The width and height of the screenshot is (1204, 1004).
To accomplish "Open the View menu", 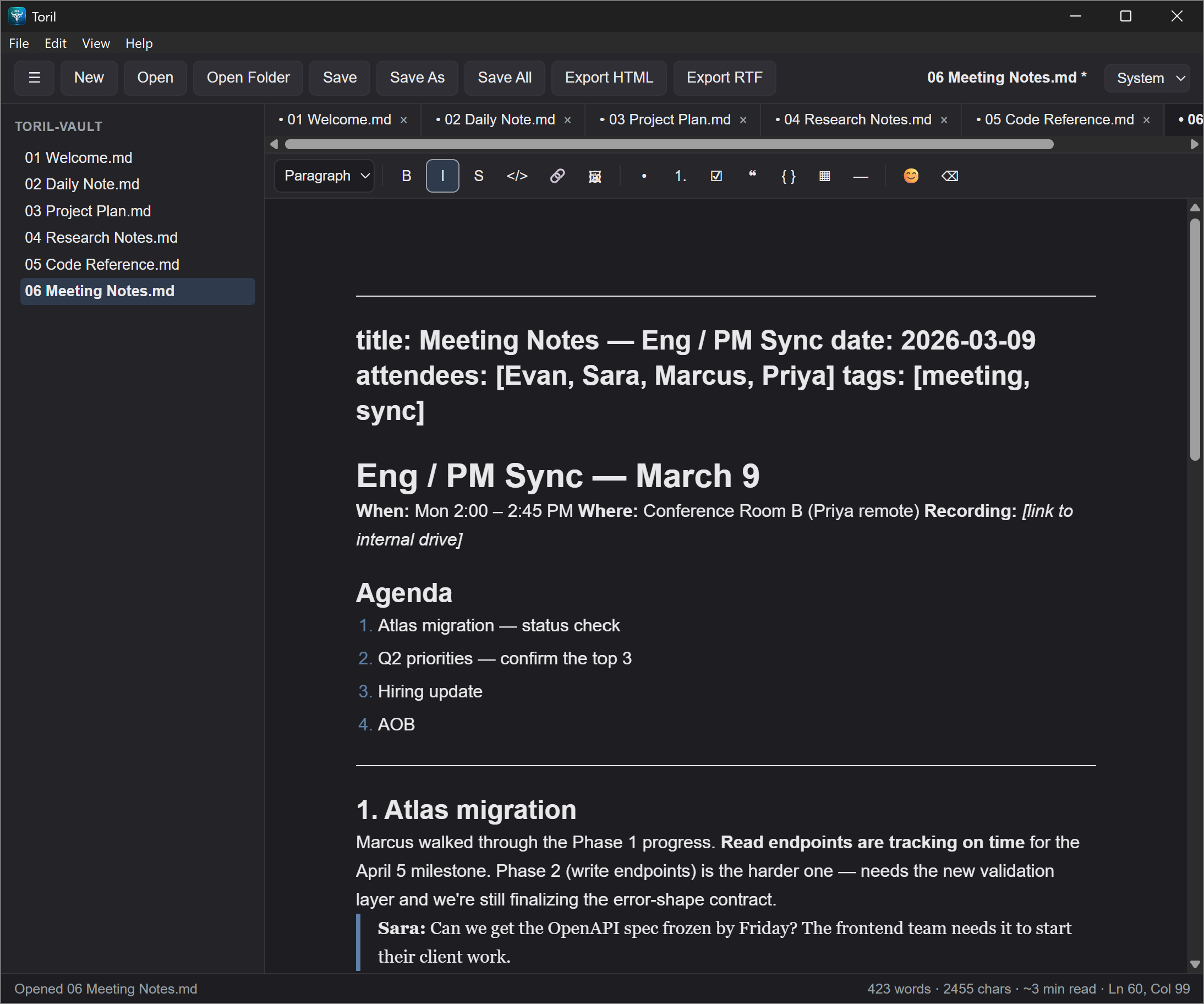I will pyautogui.click(x=96, y=43).
